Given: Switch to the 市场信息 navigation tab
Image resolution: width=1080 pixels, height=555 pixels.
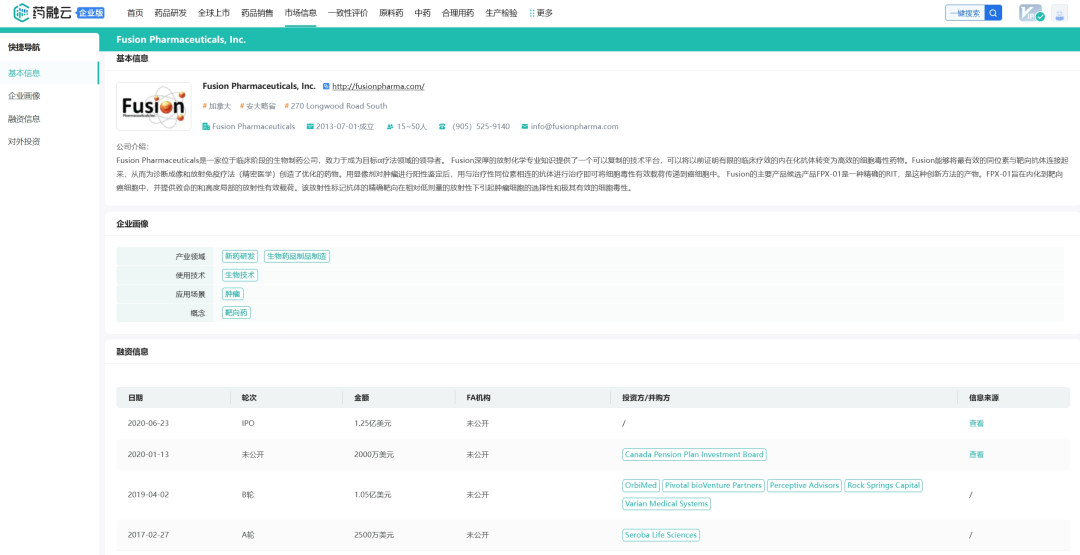Looking at the screenshot, I should click(300, 13).
